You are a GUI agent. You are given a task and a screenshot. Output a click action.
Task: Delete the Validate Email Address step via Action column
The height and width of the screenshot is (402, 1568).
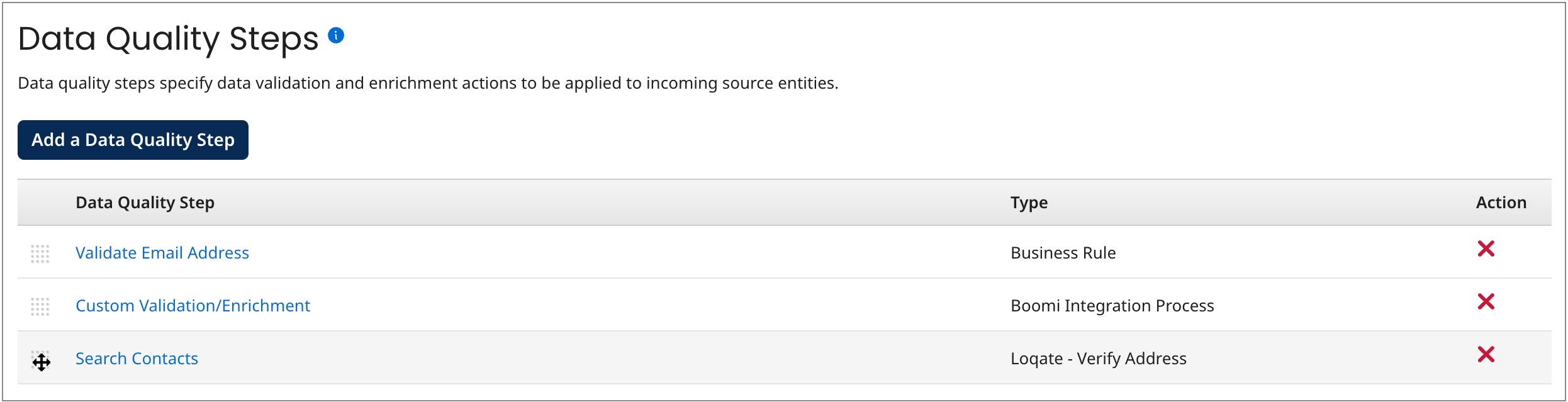click(1486, 249)
